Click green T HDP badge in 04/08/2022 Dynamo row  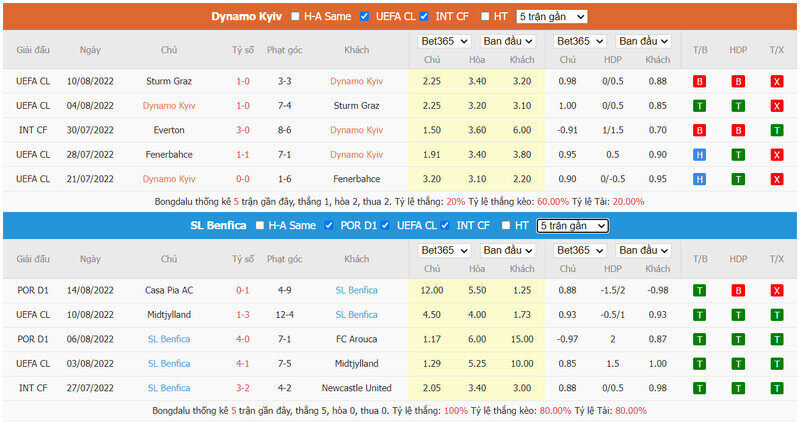(x=738, y=106)
